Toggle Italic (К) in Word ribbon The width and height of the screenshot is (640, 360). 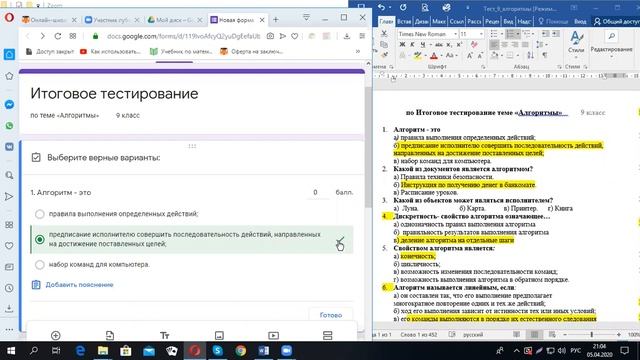pos(412,44)
